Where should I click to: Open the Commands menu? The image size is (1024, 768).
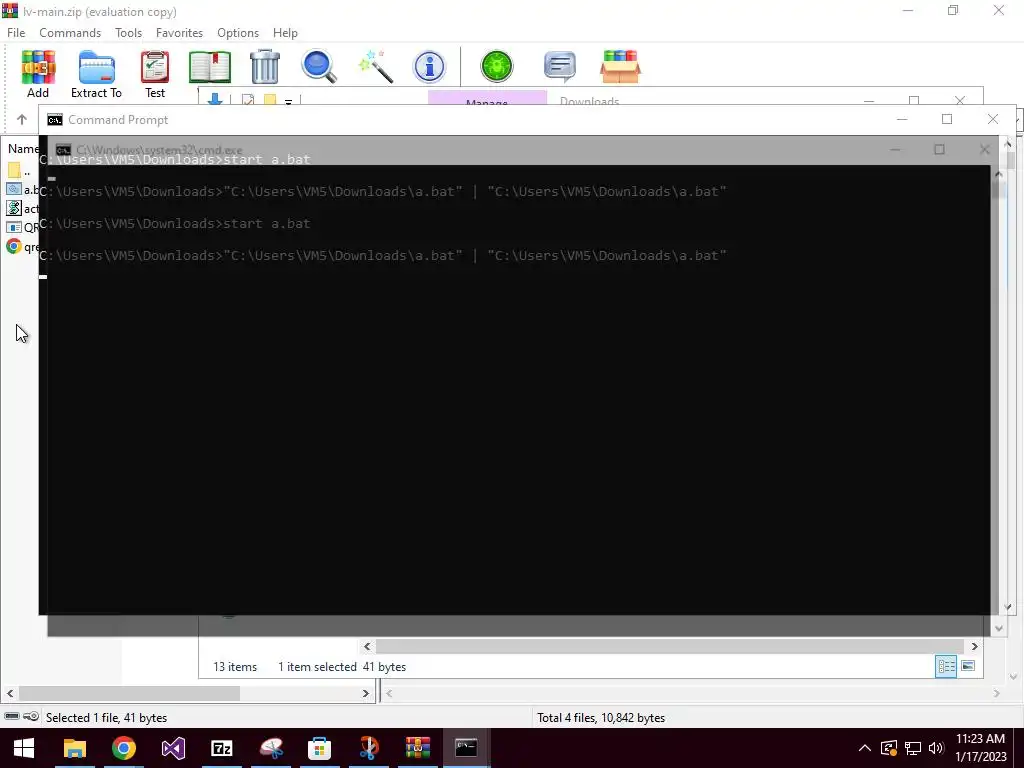70,33
